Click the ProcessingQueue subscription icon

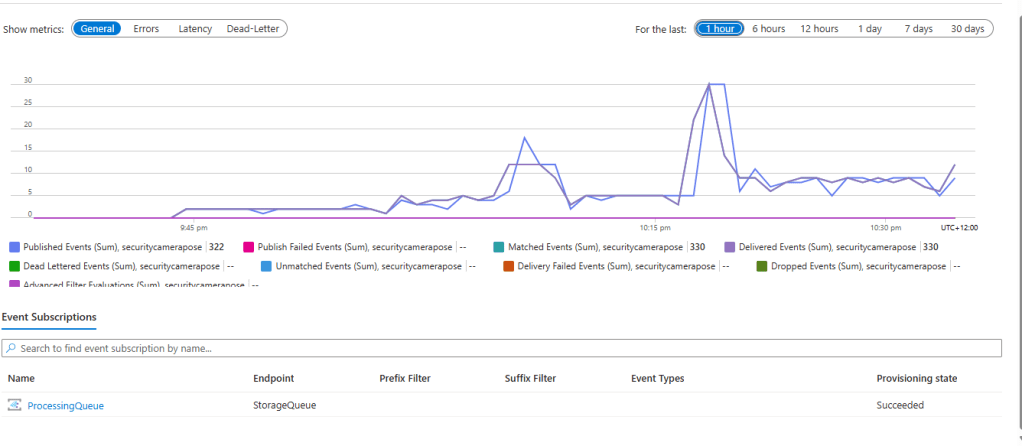[14, 405]
